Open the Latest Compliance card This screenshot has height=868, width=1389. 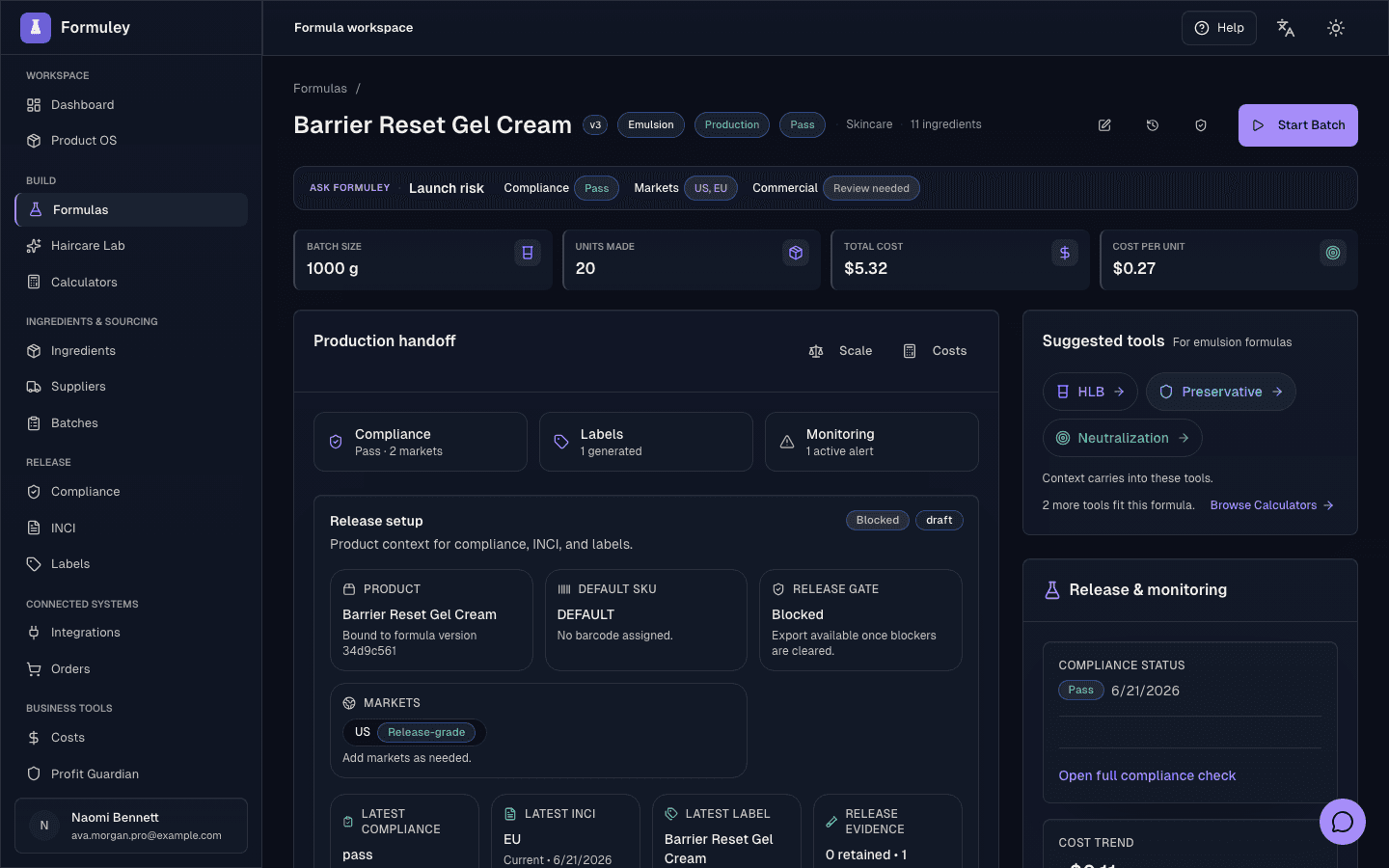[404, 831]
